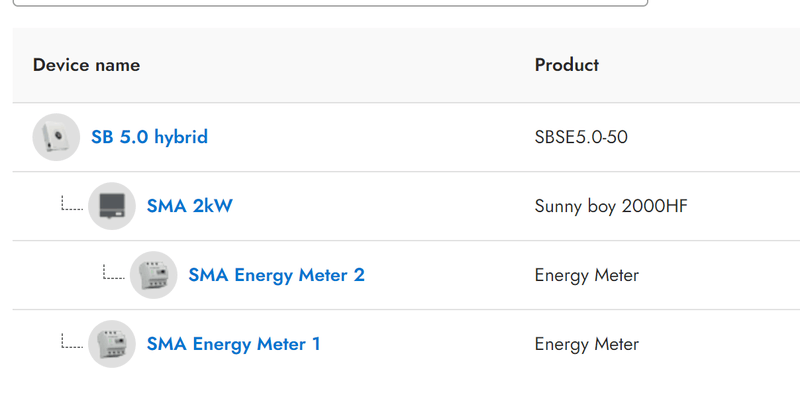Viewport: 800px width, 399px height.
Task: Click tree connector beside SMA Energy Meter 1
Action: coord(72,341)
